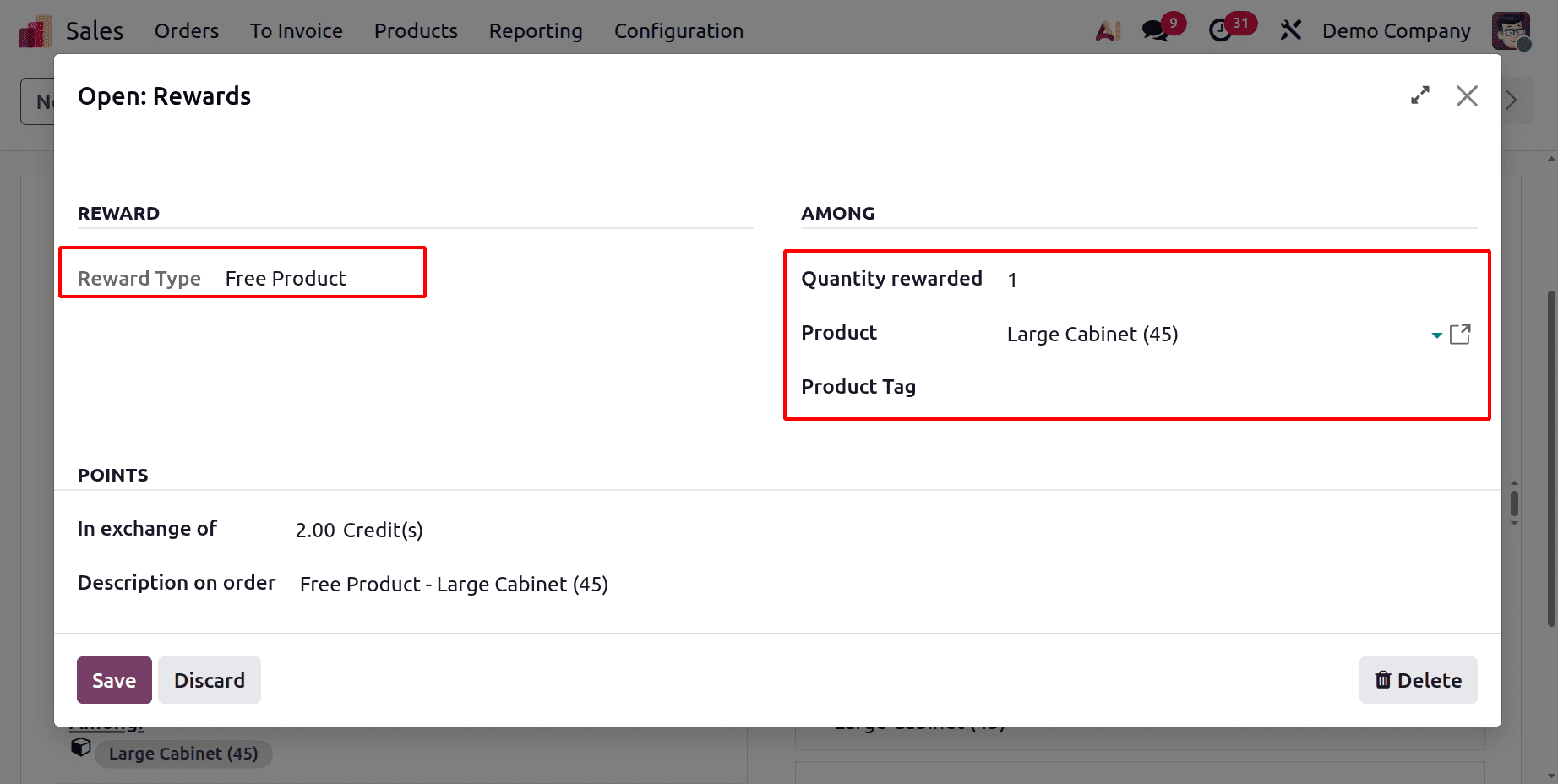Open the user avatar menu
Screen dimensions: 1558x784
tap(1512, 30)
